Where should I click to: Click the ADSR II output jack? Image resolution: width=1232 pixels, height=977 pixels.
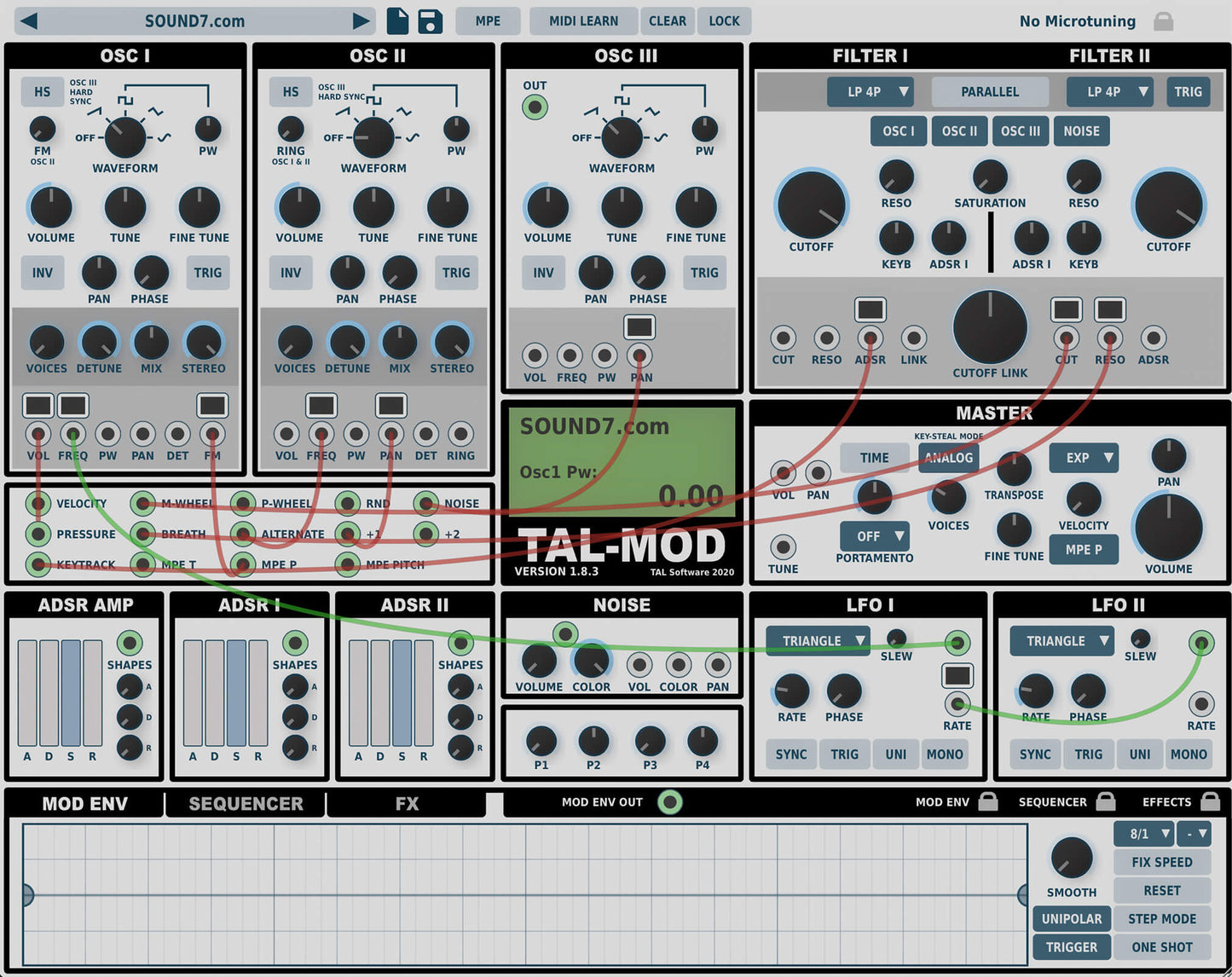coord(460,642)
